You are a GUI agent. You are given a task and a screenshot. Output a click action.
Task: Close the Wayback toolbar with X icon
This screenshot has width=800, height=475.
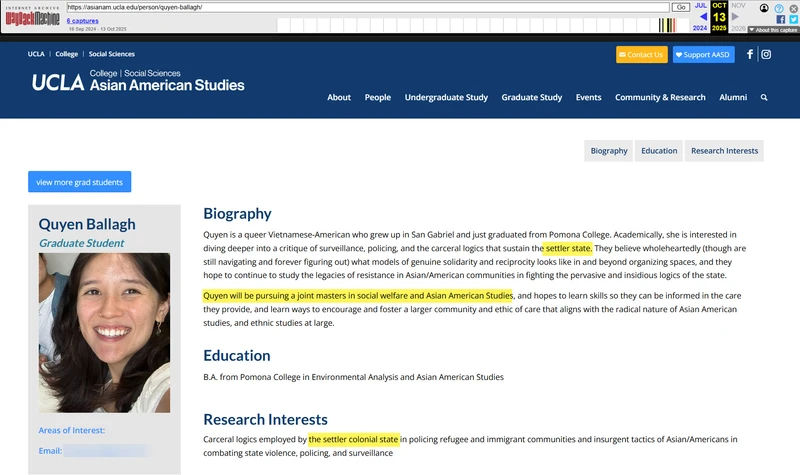[x=793, y=8]
